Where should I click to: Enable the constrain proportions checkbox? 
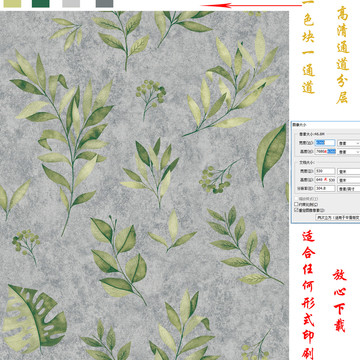tap(296, 204)
